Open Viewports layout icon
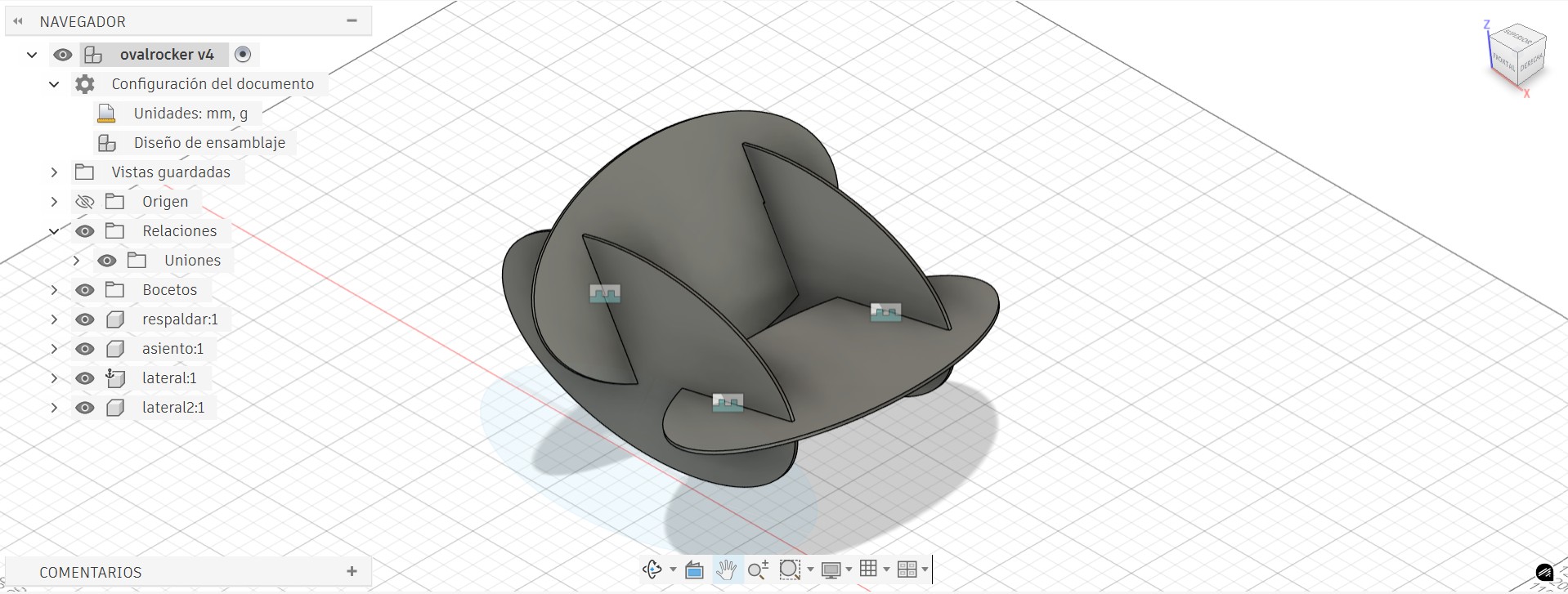The height and width of the screenshot is (594, 1568). (907, 569)
